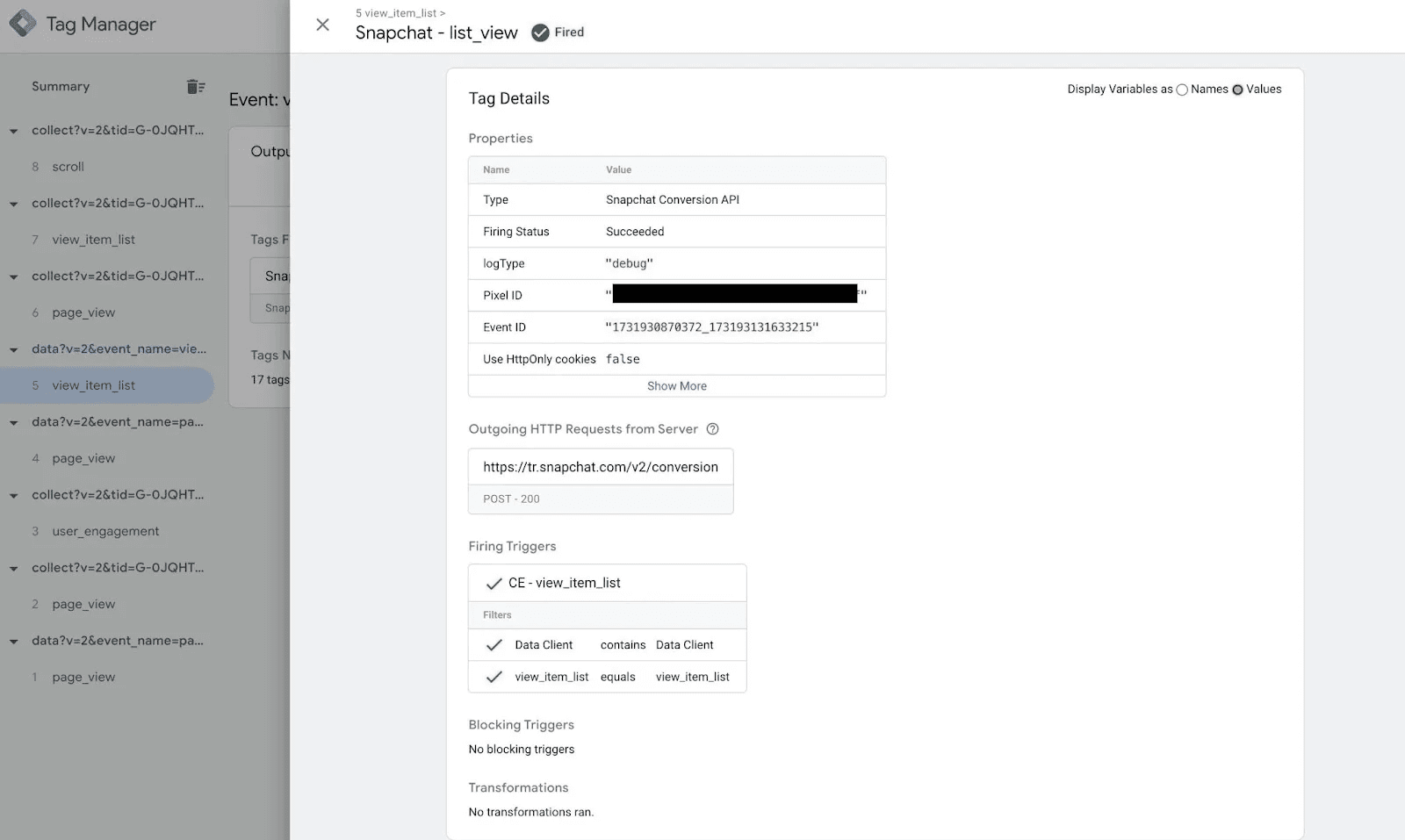
Task: Click checkmark beside view_item_list equals filter
Action: pyautogui.click(x=494, y=677)
